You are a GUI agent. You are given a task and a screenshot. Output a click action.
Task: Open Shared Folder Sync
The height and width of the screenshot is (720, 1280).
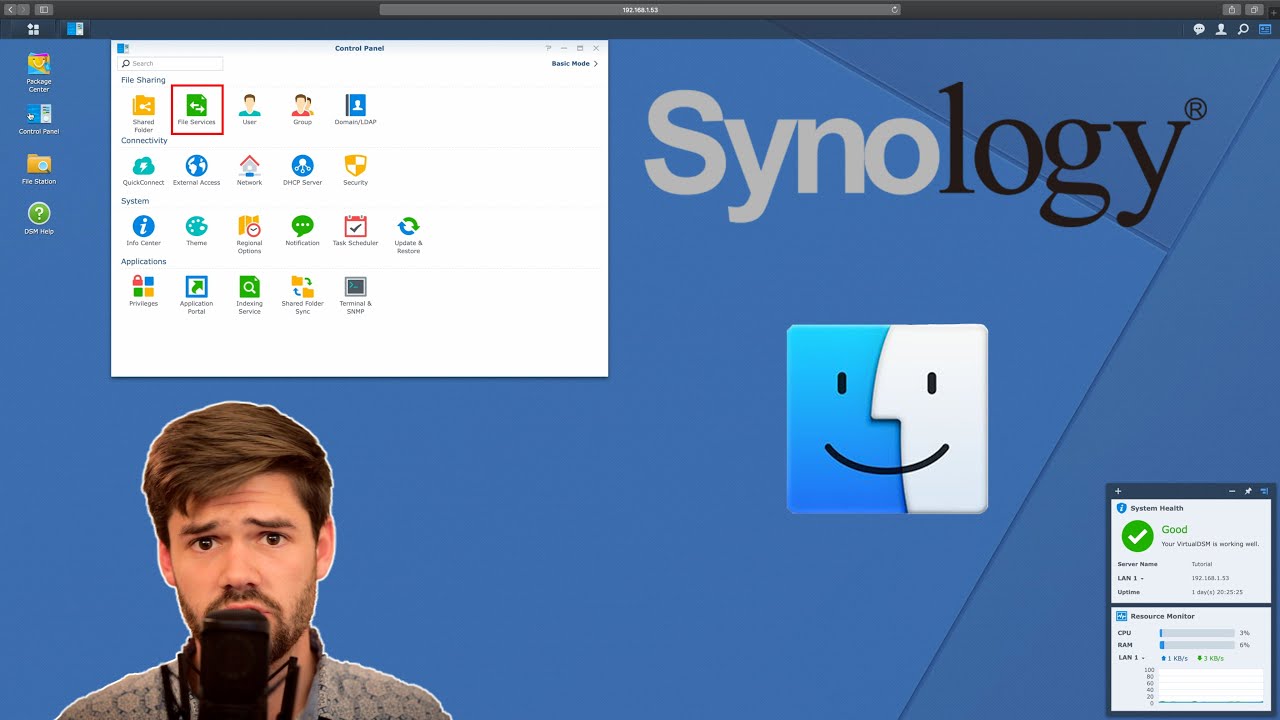click(302, 295)
